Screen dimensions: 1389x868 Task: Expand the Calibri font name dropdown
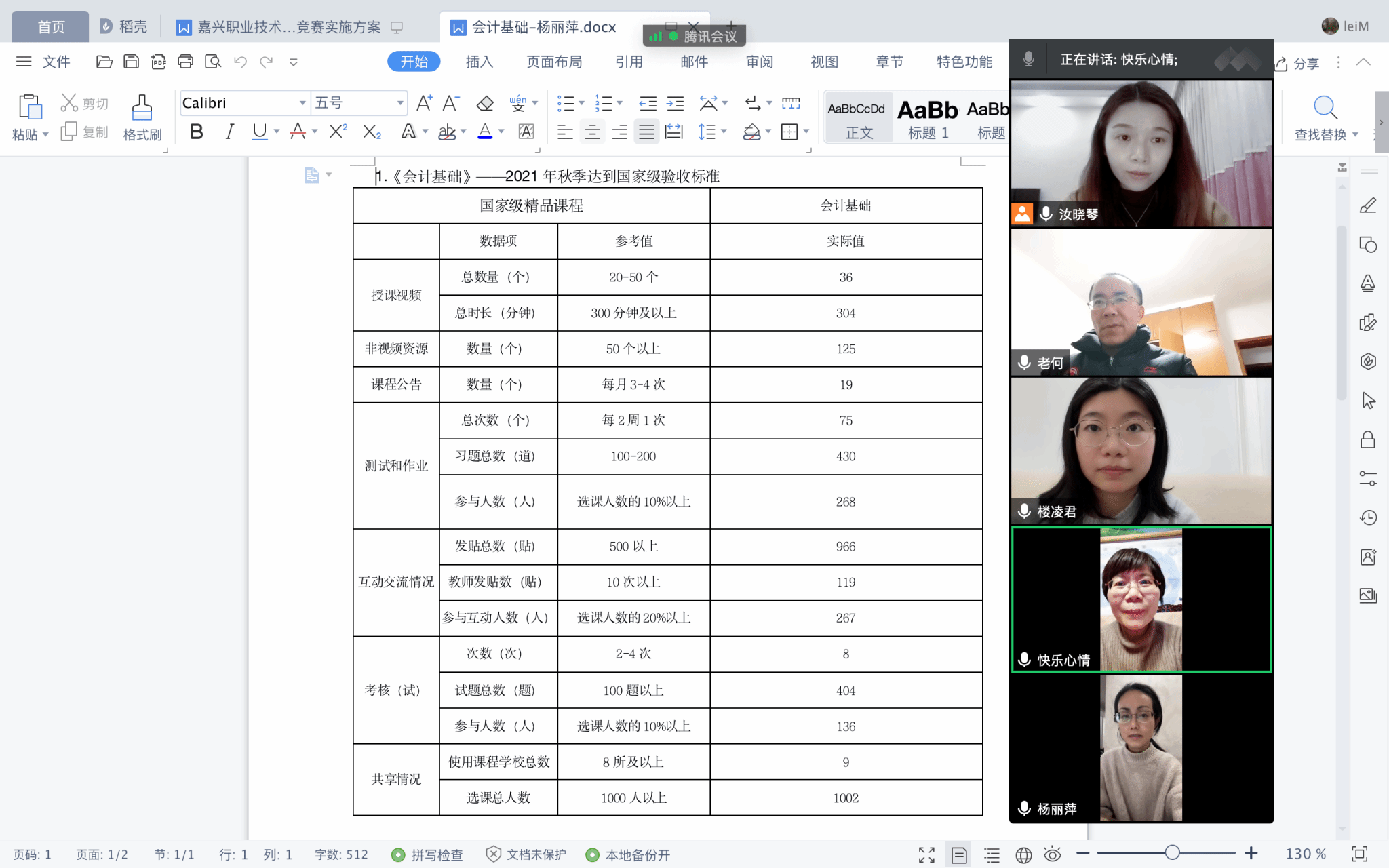[302, 103]
